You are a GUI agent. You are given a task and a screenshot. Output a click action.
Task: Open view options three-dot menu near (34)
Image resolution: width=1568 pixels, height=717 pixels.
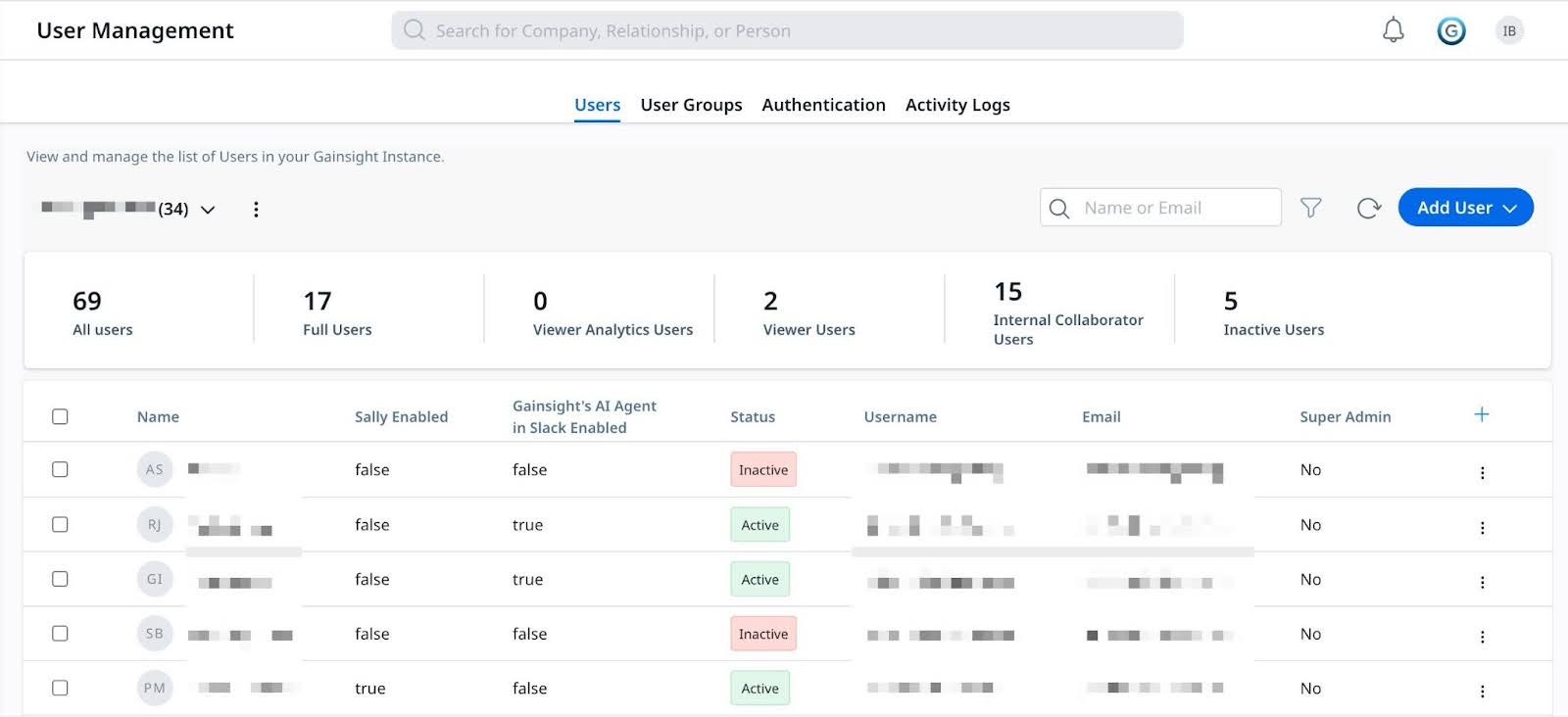tap(256, 210)
